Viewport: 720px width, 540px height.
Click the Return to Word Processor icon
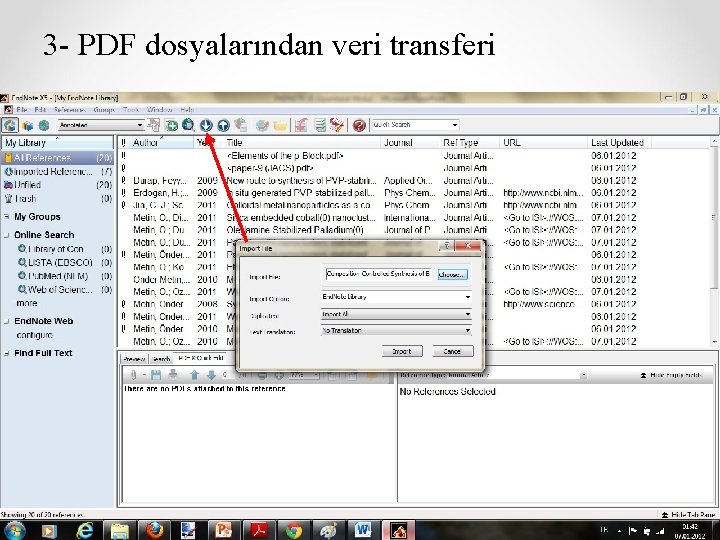point(337,125)
